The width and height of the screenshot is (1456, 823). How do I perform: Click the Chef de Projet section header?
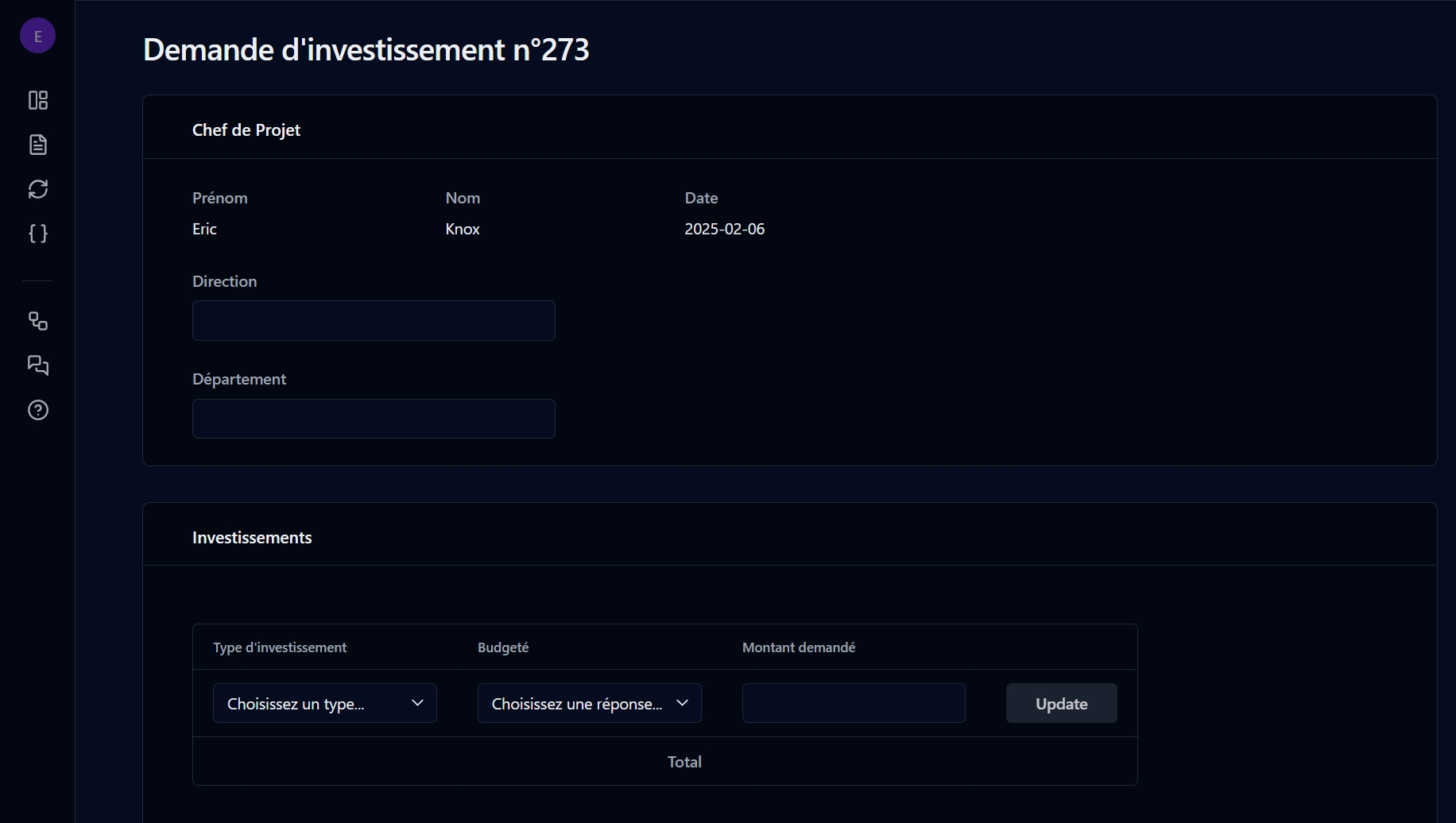point(246,130)
